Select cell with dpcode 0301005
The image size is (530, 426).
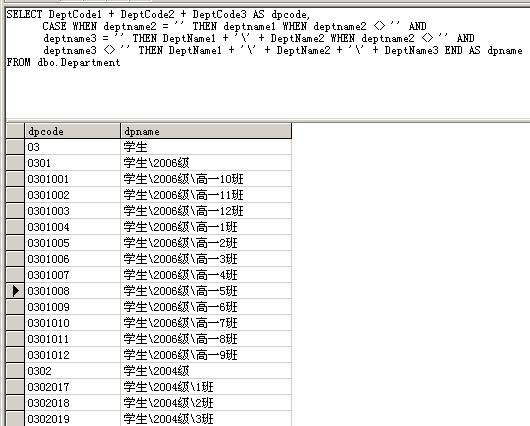[x=73, y=243]
